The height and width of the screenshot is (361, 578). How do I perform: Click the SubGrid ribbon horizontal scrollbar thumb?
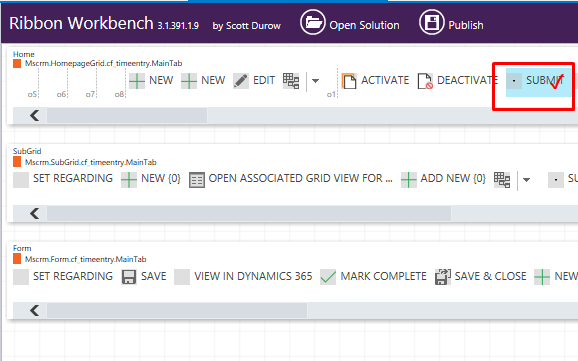pos(249,214)
